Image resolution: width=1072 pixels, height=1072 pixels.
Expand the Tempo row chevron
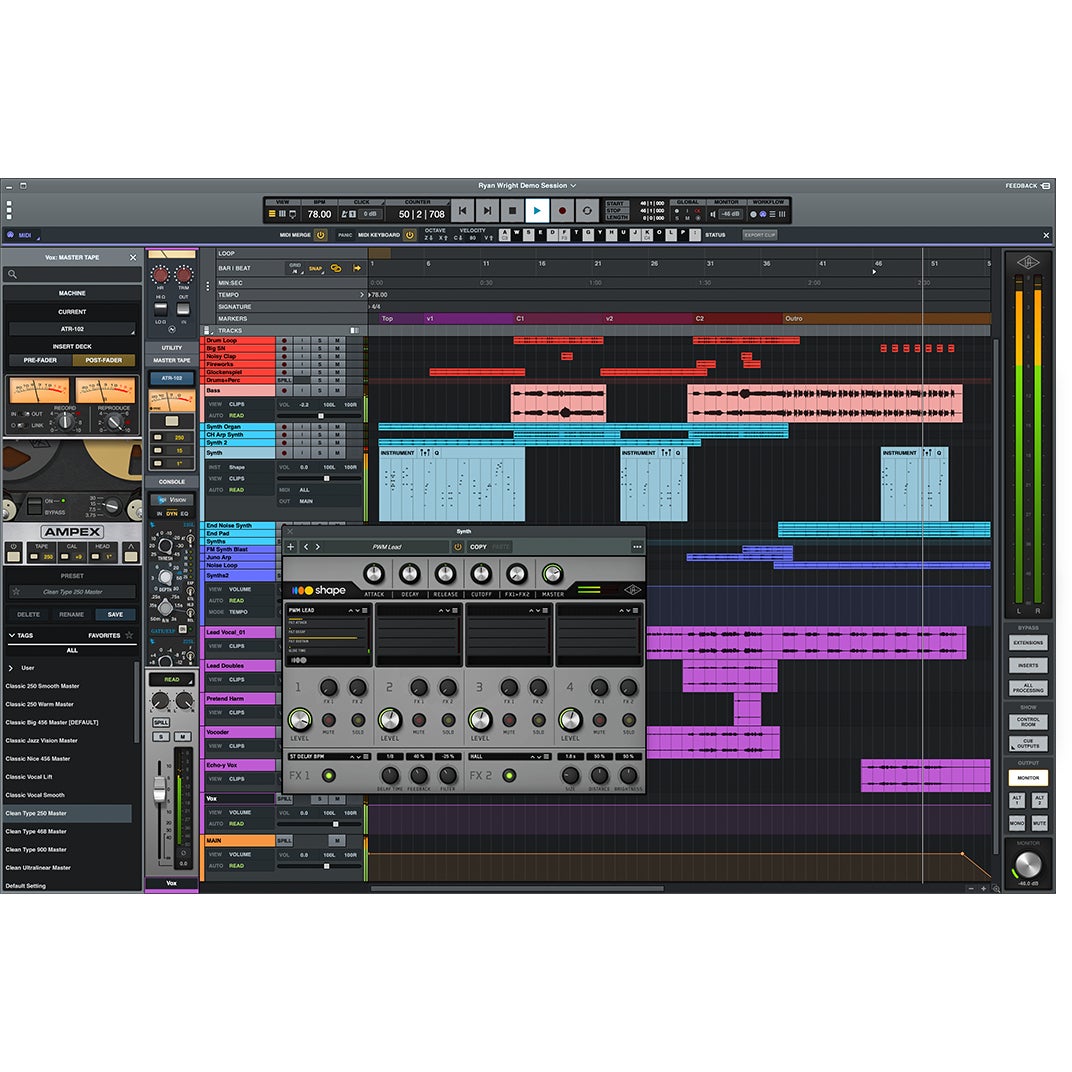pyautogui.click(x=362, y=295)
